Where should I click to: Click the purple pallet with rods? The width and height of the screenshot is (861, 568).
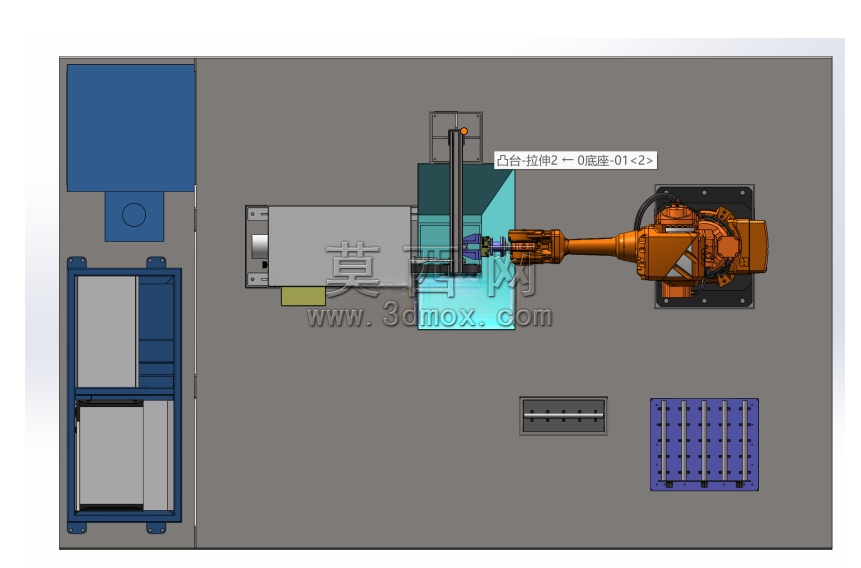704,444
